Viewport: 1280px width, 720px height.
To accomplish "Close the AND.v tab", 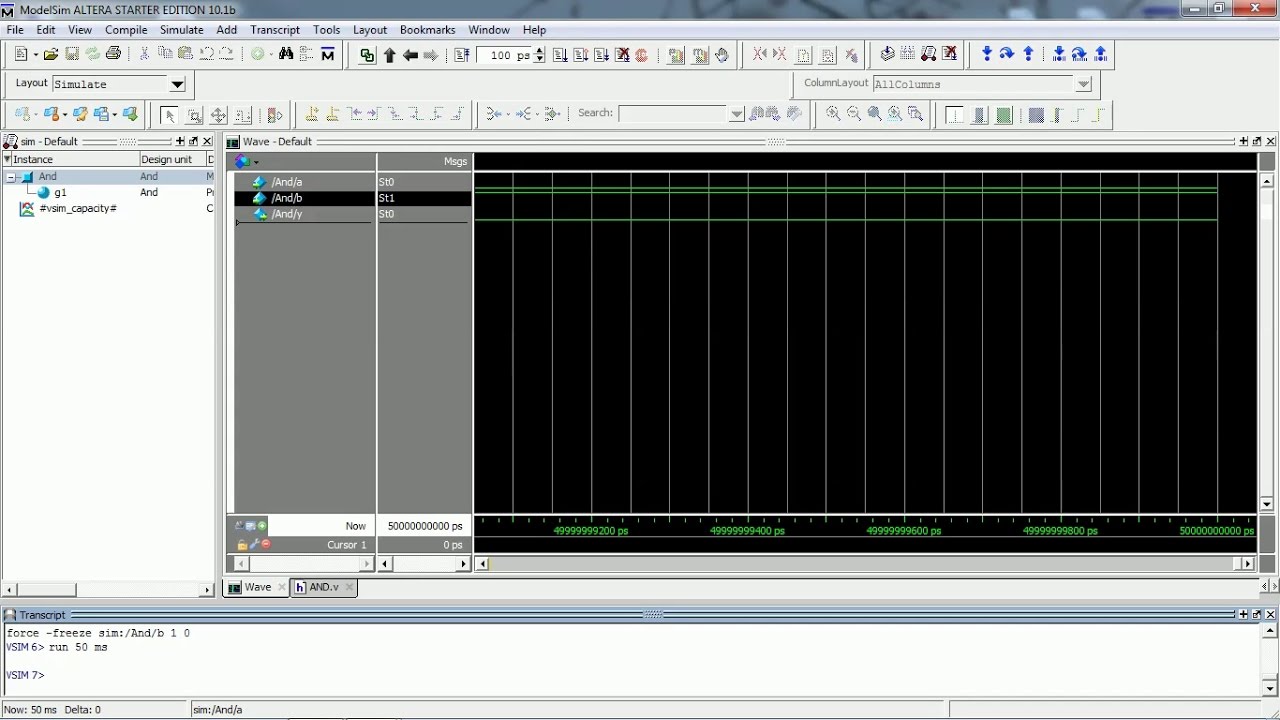I will (x=349, y=587).
